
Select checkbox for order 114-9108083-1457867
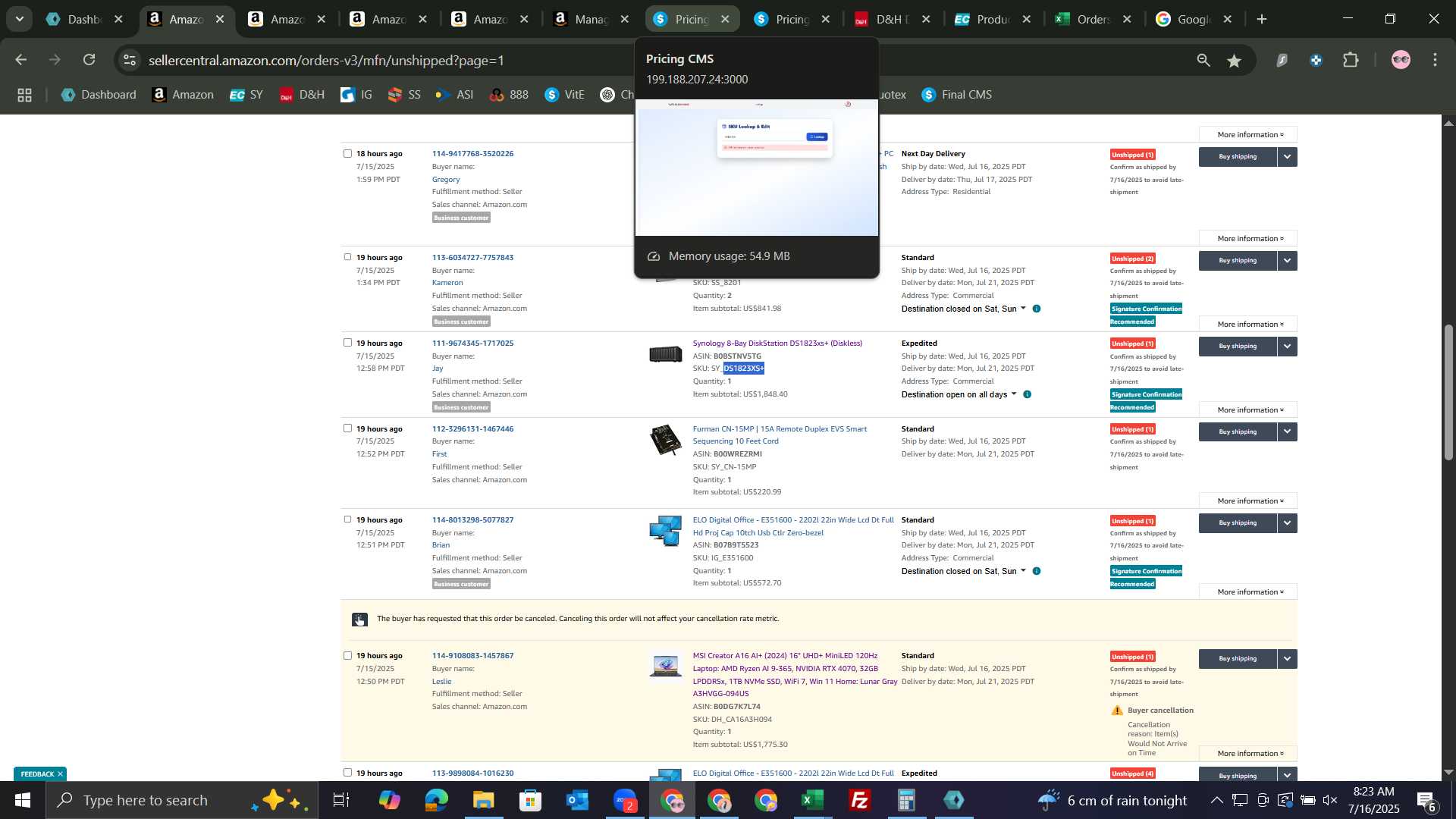[x=347, y=655]
